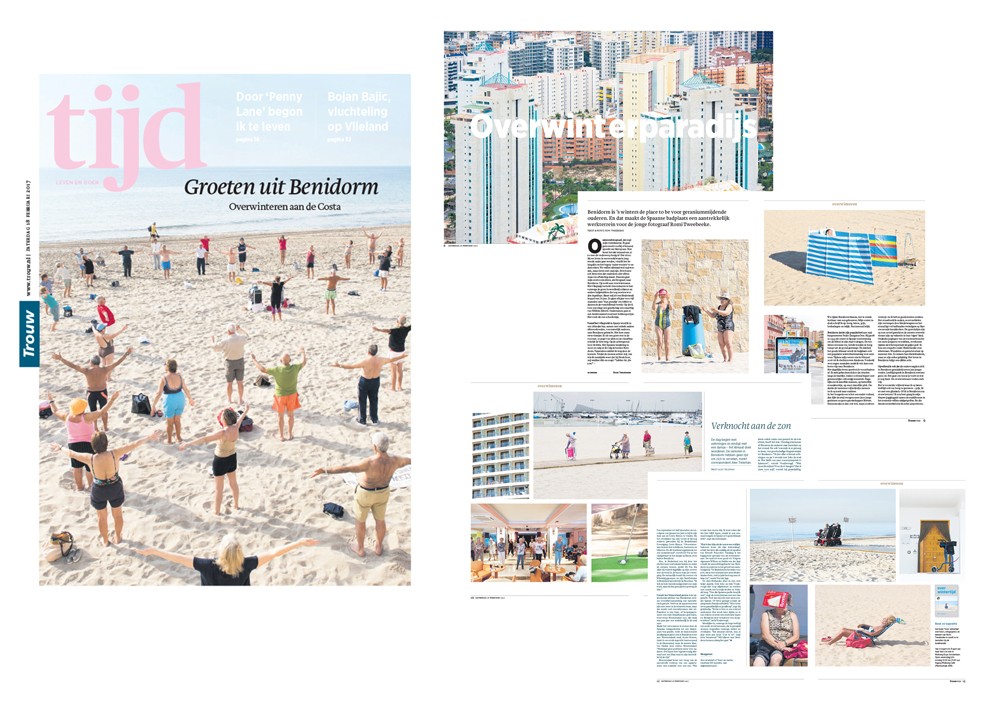Select the hotel lobby dancers photo
This screenshot has width=1000, height=707.
(529, 543)
